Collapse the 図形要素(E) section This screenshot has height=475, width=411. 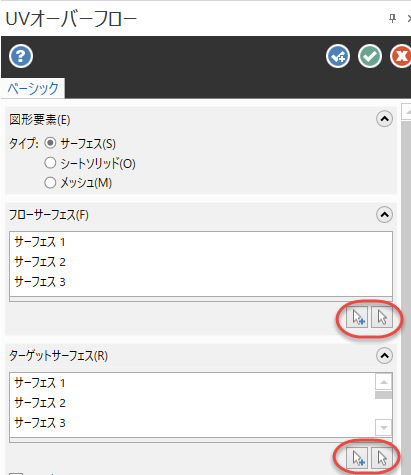(384, 119)
